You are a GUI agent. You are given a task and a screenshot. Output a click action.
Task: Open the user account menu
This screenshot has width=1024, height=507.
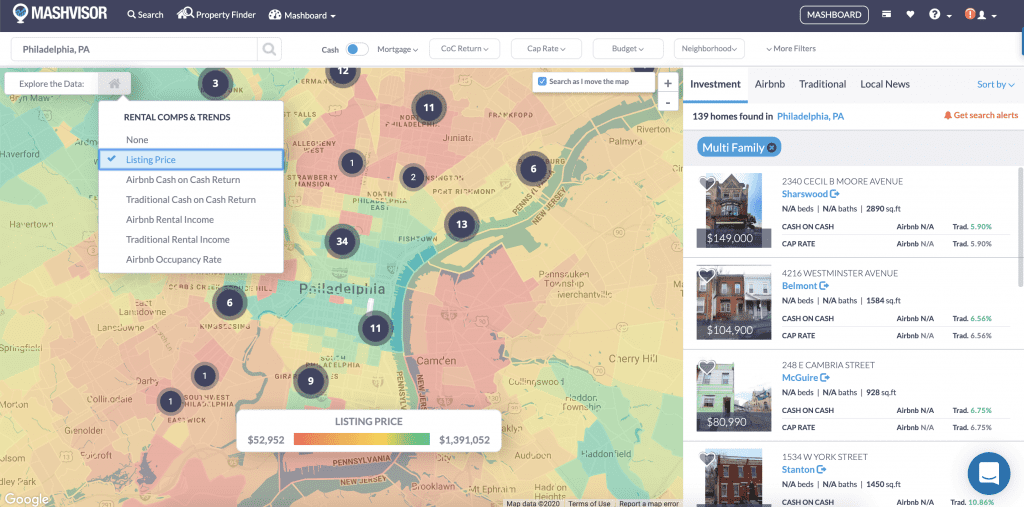[x=986, y=14]
